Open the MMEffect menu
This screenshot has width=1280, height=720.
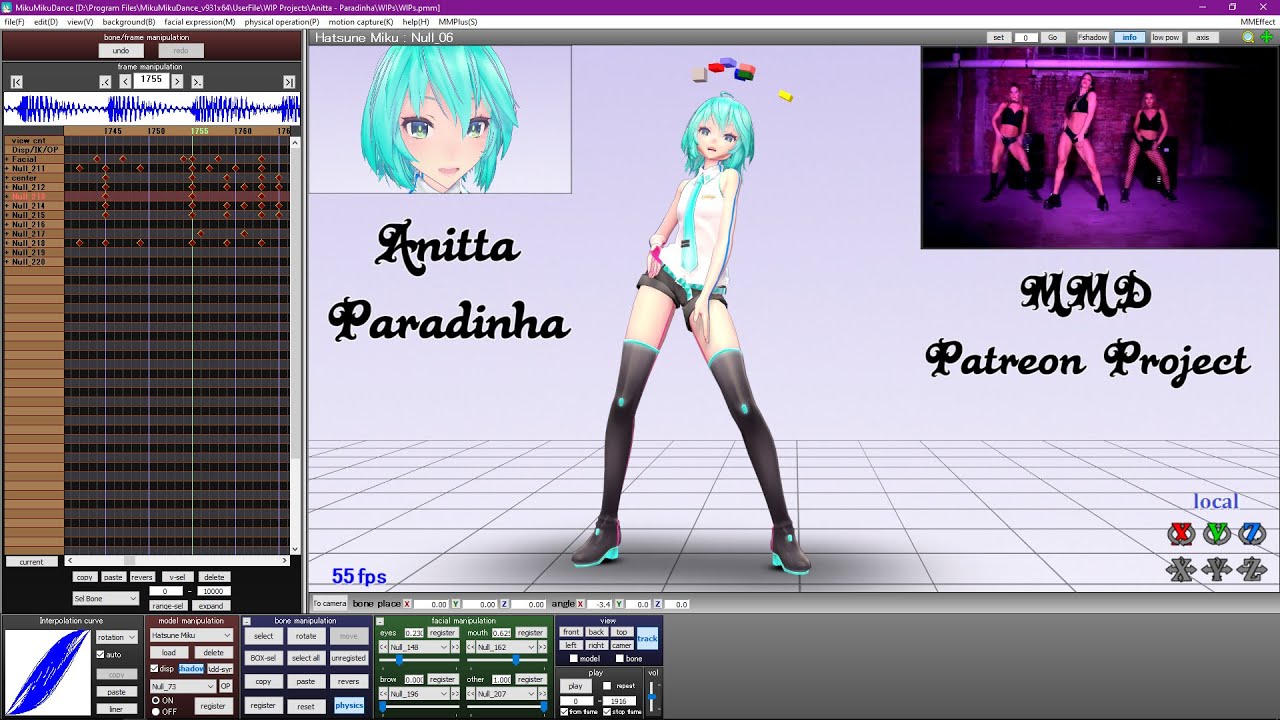coord(1257,21)
